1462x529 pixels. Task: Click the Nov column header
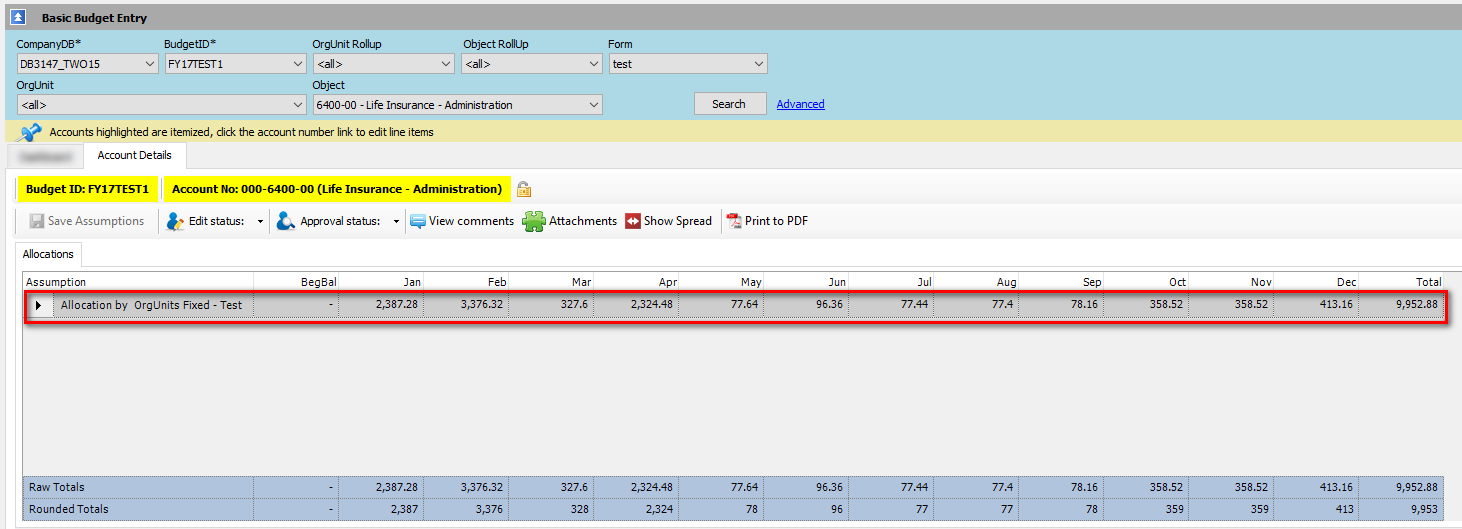click(x=1231, y=282)
